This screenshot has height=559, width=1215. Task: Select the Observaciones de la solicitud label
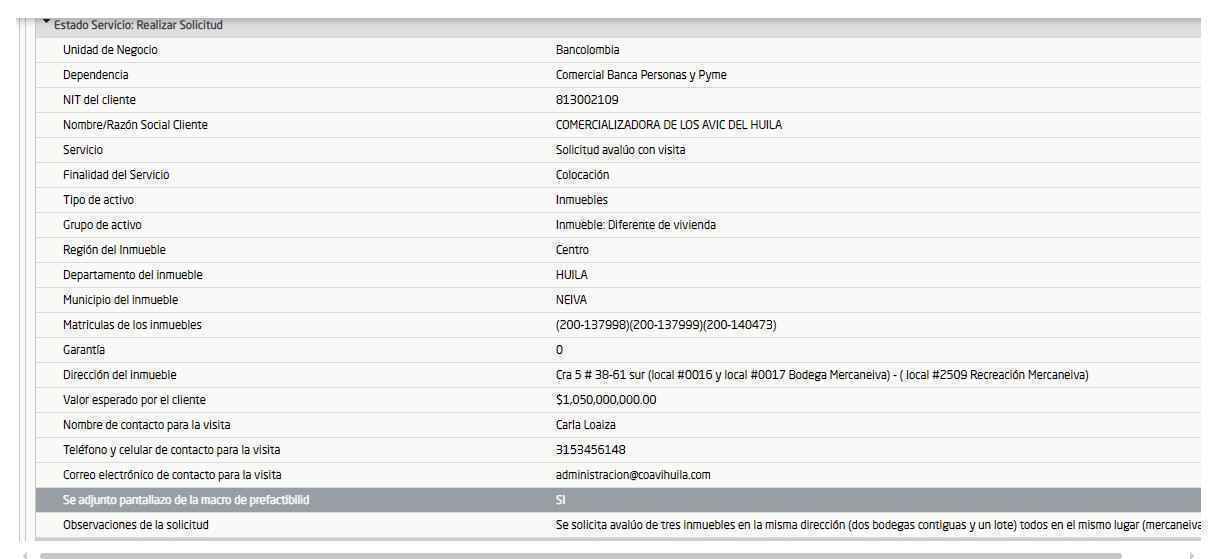pyautogui.click(x=136, y=525)
